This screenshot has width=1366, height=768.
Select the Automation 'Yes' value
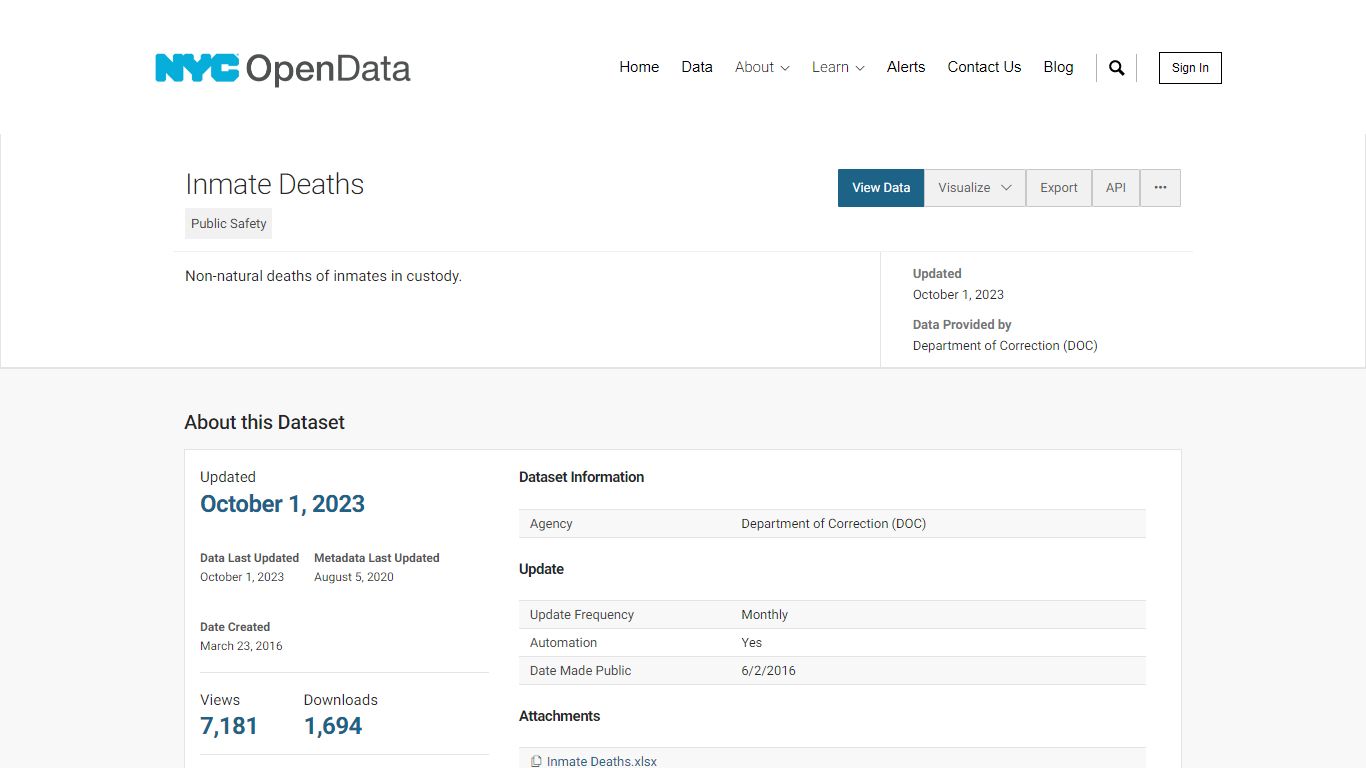click(751, 643)
